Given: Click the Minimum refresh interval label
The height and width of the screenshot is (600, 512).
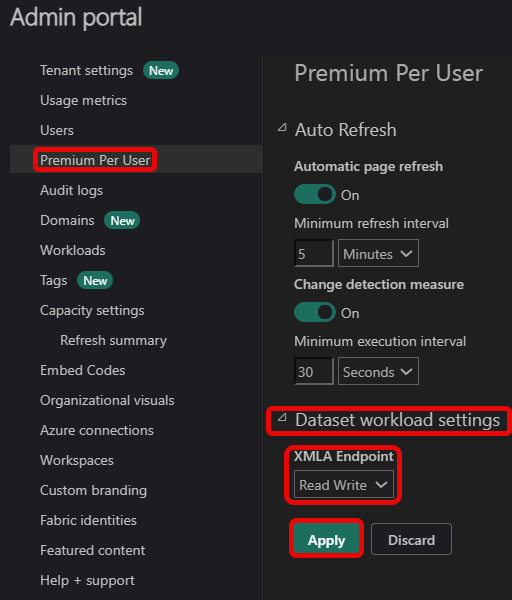Looking at the screenshot, I should pyautogui.click(x=371, y=223).
